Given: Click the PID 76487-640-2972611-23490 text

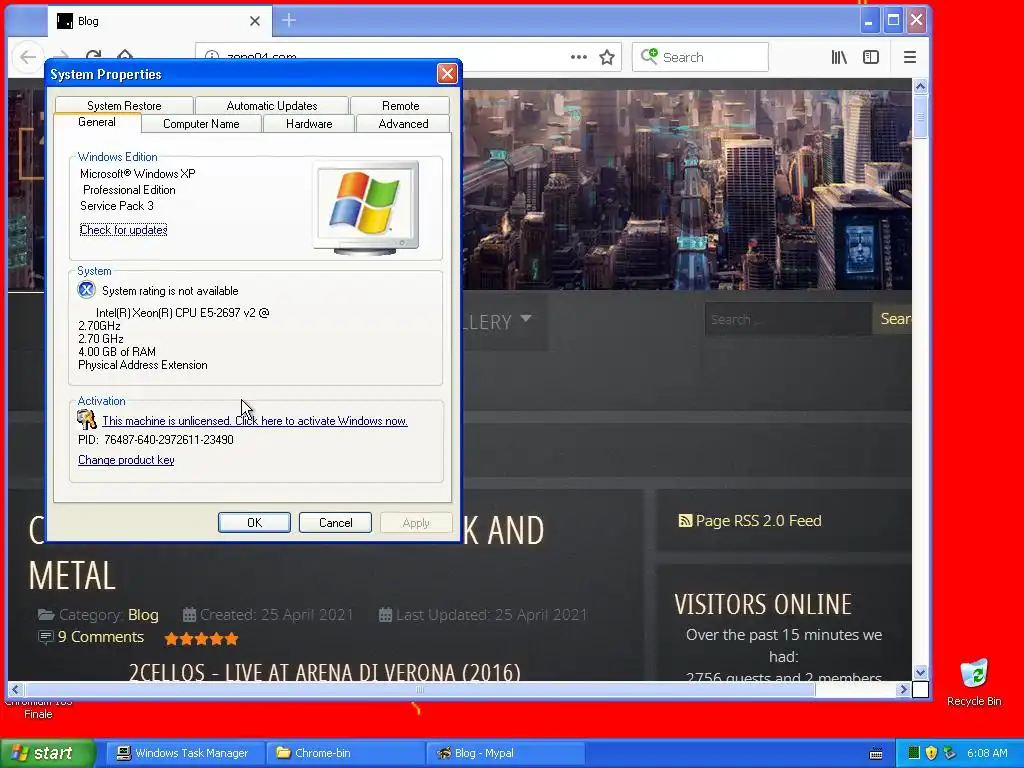Looking at the screenshot, I should [x=155, y=440].
